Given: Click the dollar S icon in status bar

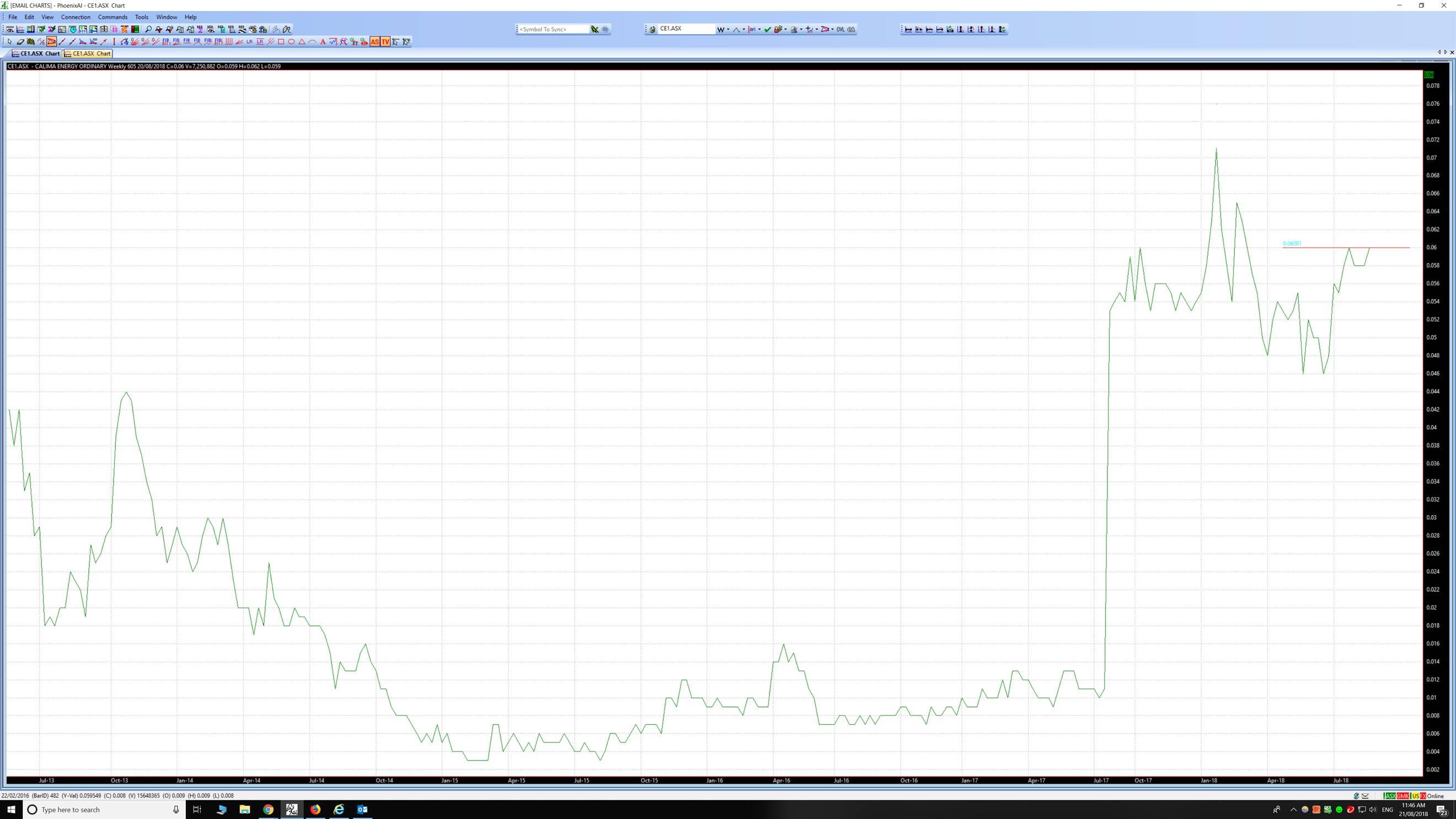Looking at the screenshot, I should tap(1356, 796).
